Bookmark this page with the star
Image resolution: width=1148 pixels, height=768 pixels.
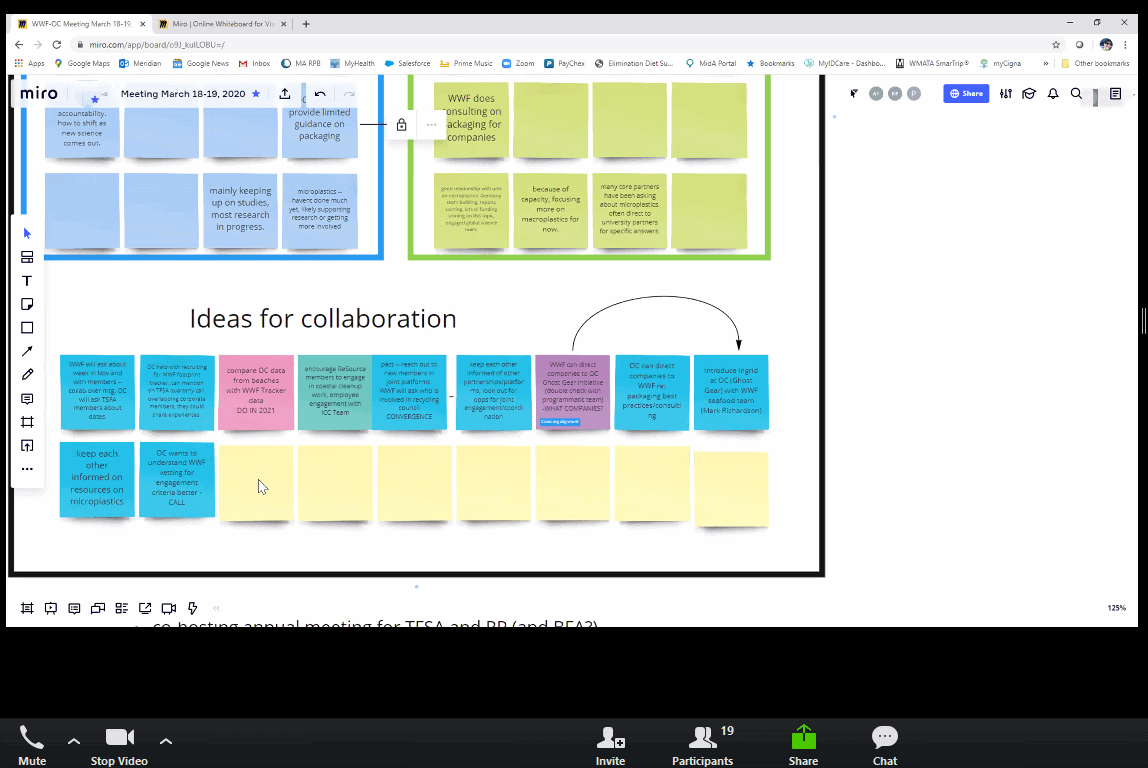(1056, 45)
